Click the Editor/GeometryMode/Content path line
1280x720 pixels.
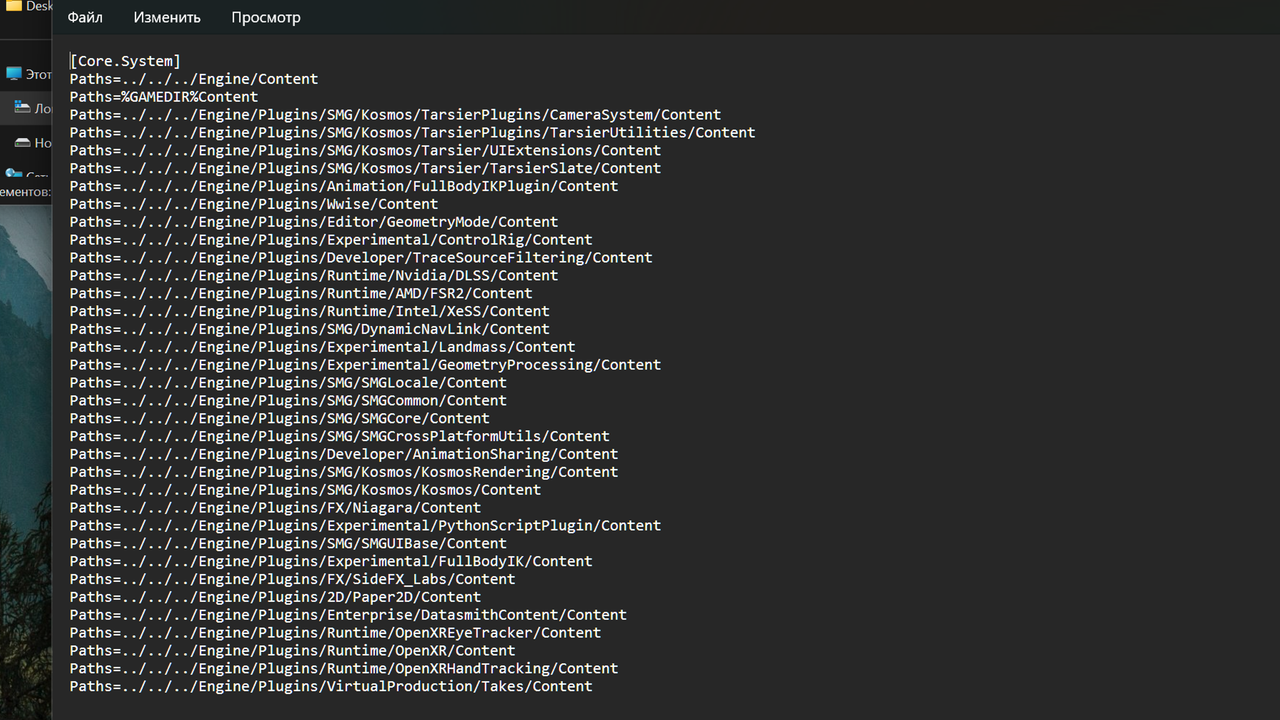pos(314,222)
